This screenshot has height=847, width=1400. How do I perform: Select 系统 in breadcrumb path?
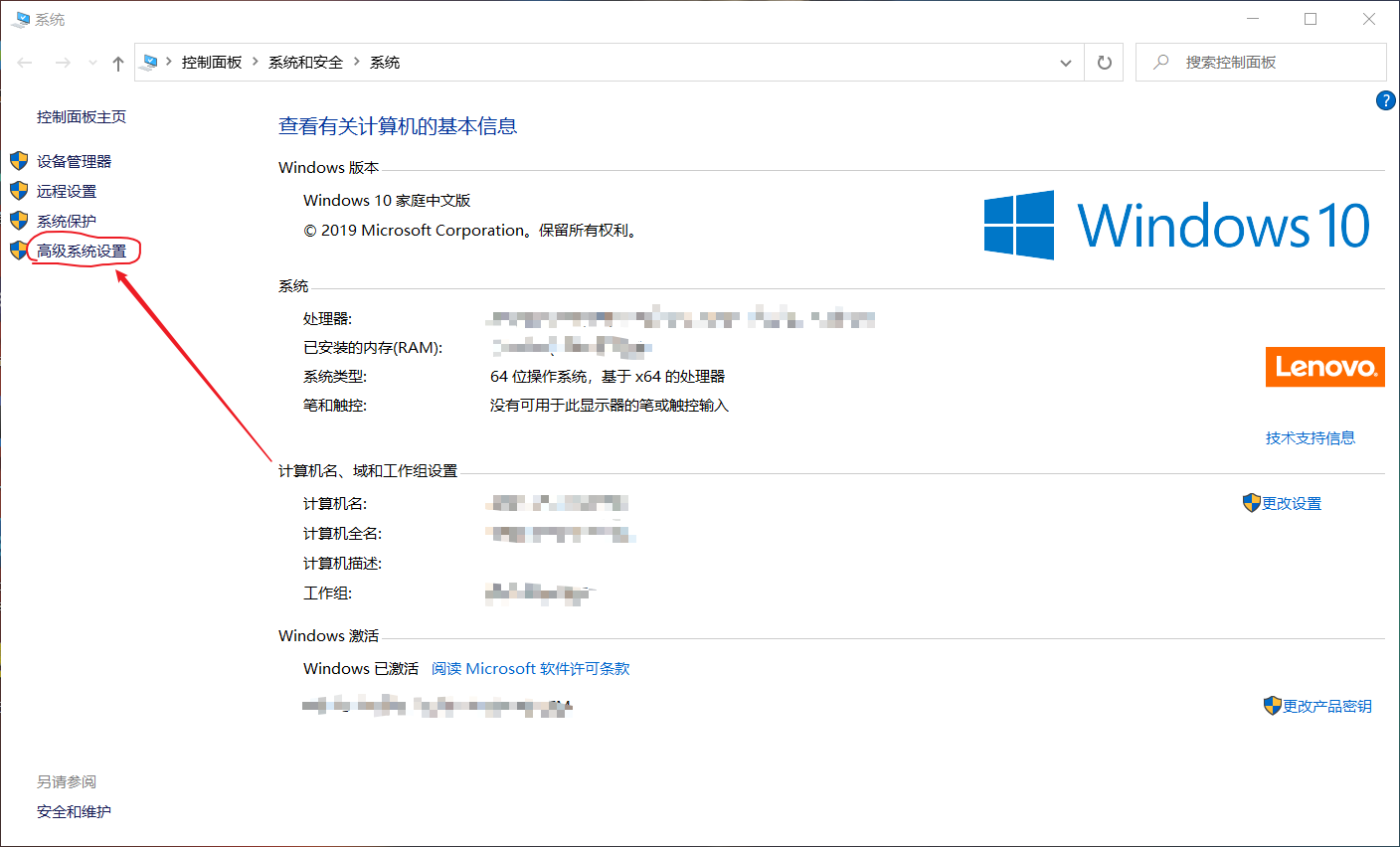click(x=385, y=62)
